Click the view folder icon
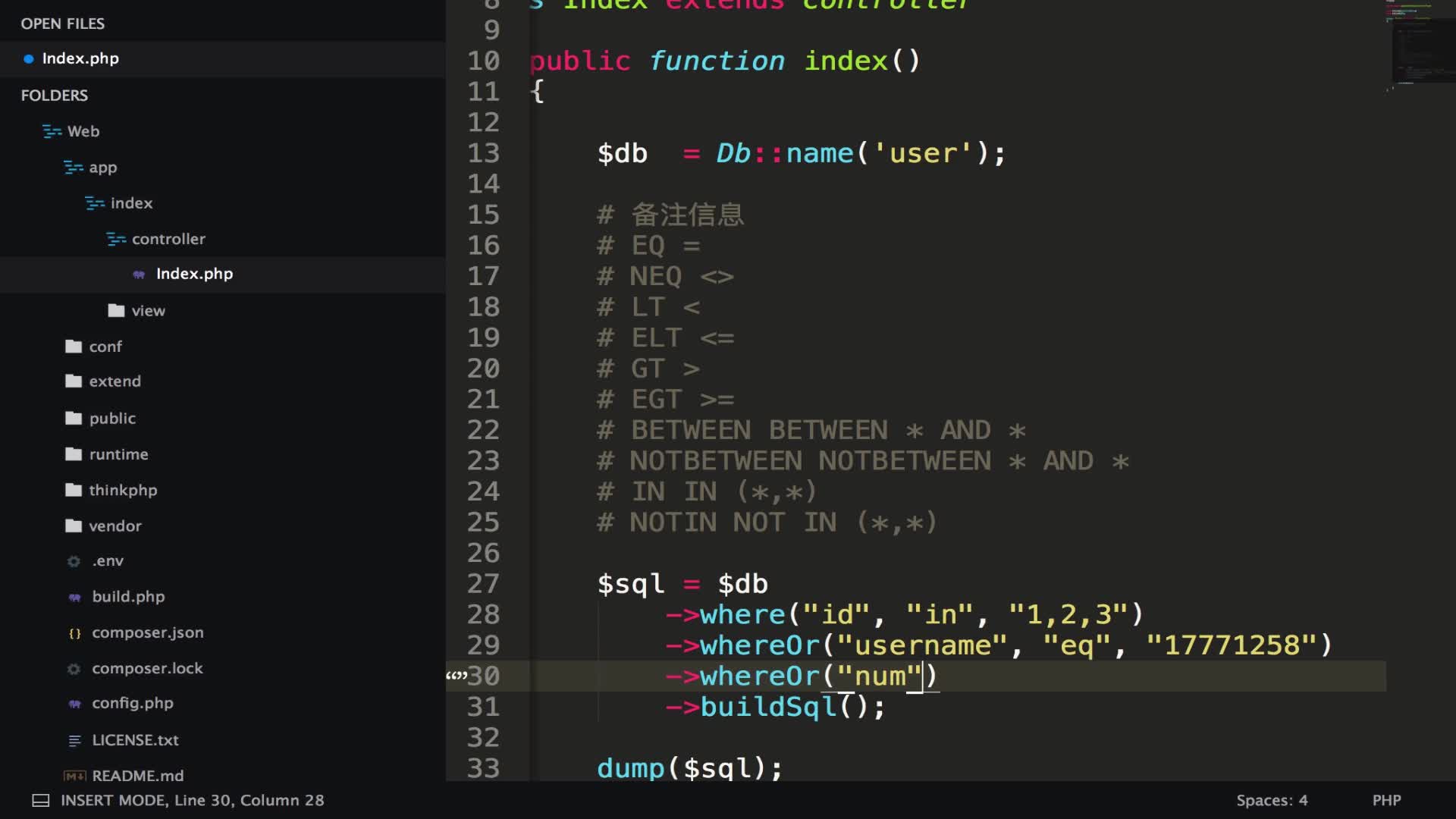The height and width of the screenshot is (819, 1456). coord(116,310)
